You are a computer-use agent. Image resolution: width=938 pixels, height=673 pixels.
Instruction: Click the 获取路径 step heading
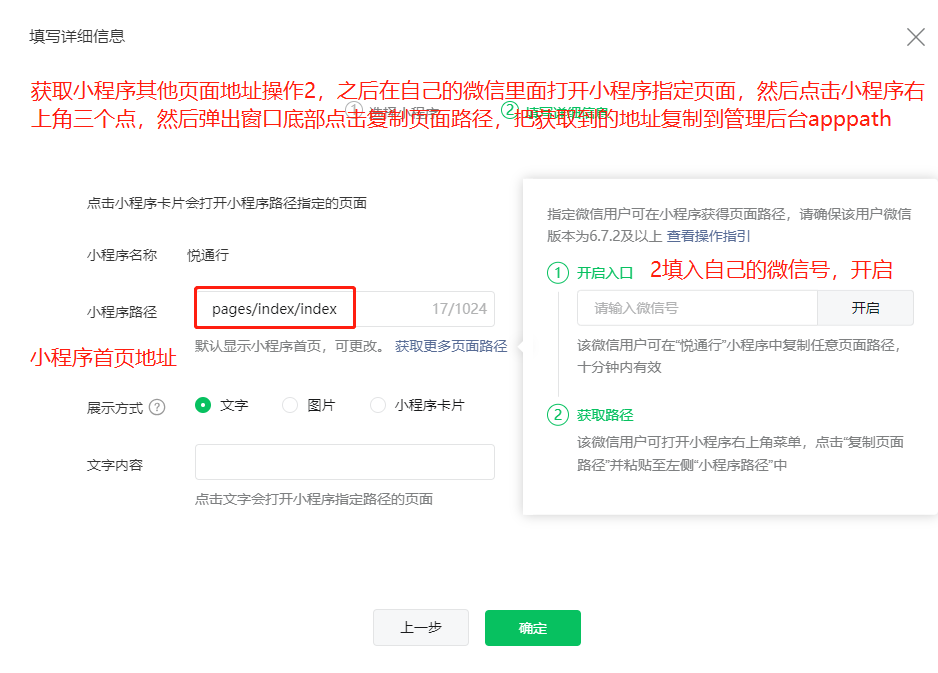[605, 415]
